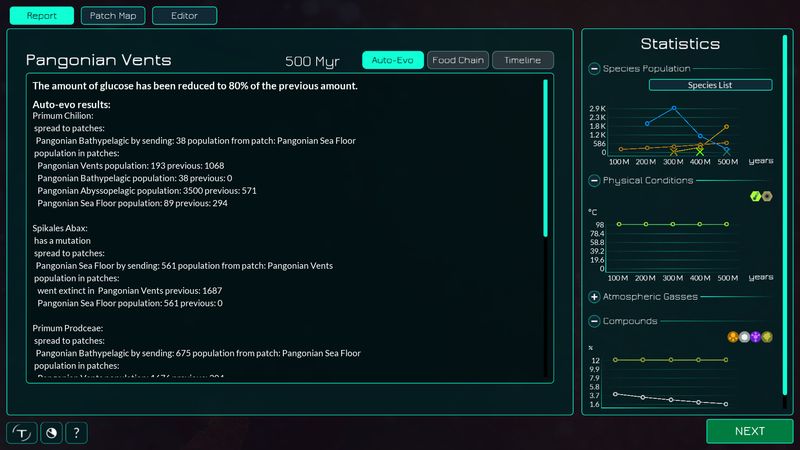Toggle green legend icon in Physical Conditions
This screenshot has height=450, width=800.
[755, 196]
